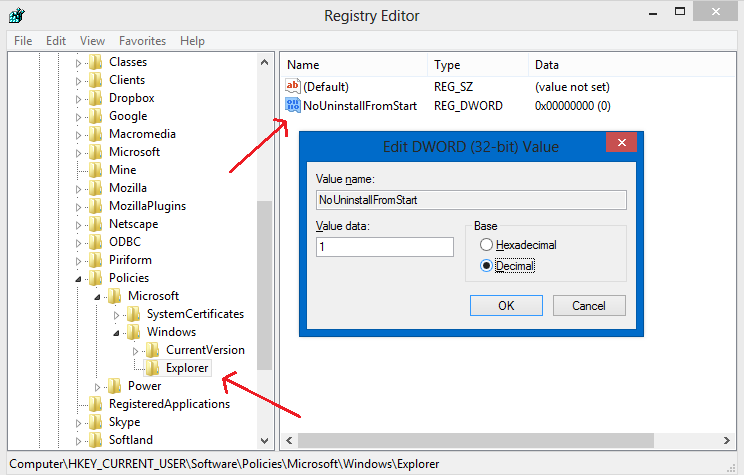Image resolution: width=744 pixels, height=475 pixels.
Task: Sort by the Data column header
Action: point(632,65)
